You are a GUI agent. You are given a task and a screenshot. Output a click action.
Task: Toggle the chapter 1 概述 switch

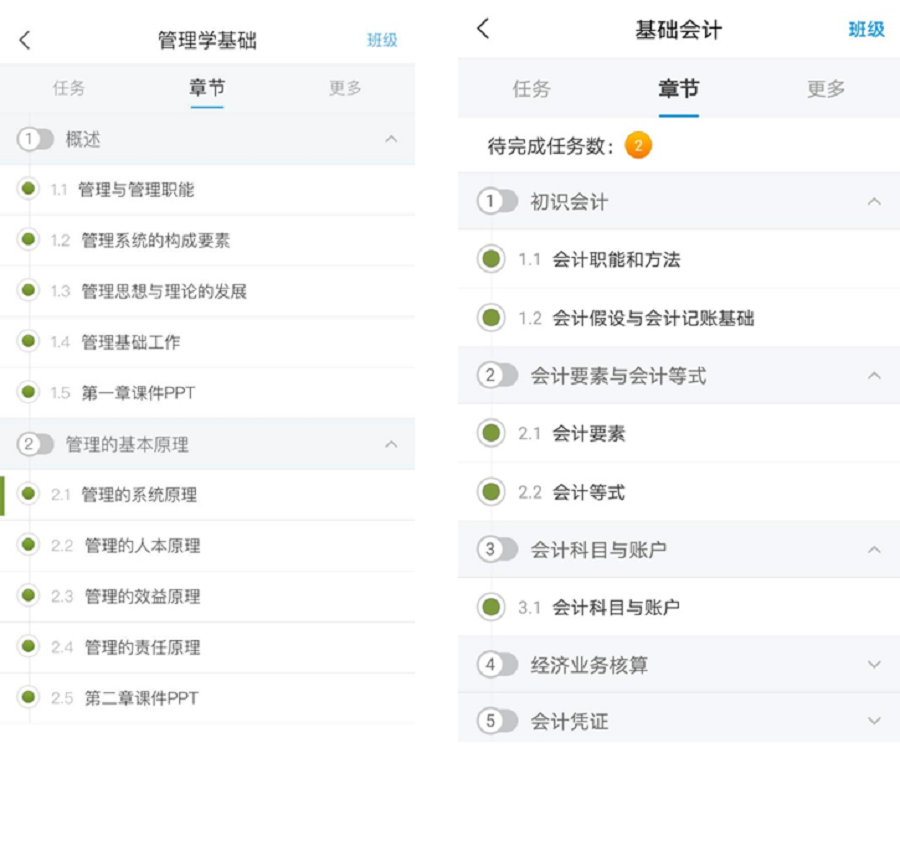coord(36,140)
